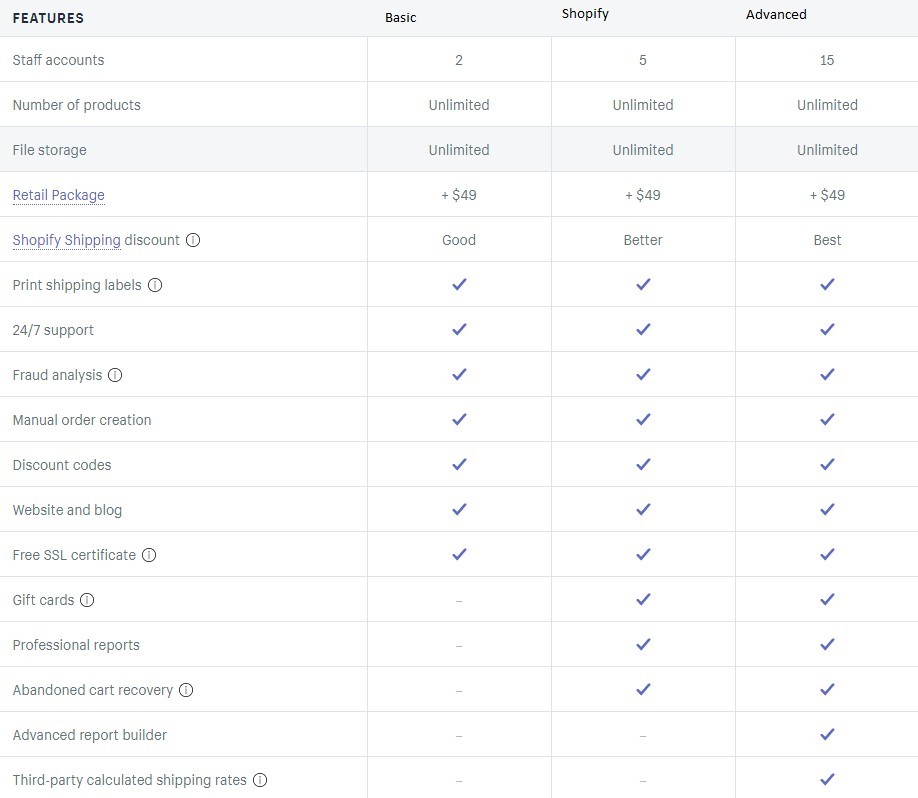Image resolution: width=918 pixels, height=798 pixels.
Task: Select the Basic plan column header
Action: coord(400,18)
